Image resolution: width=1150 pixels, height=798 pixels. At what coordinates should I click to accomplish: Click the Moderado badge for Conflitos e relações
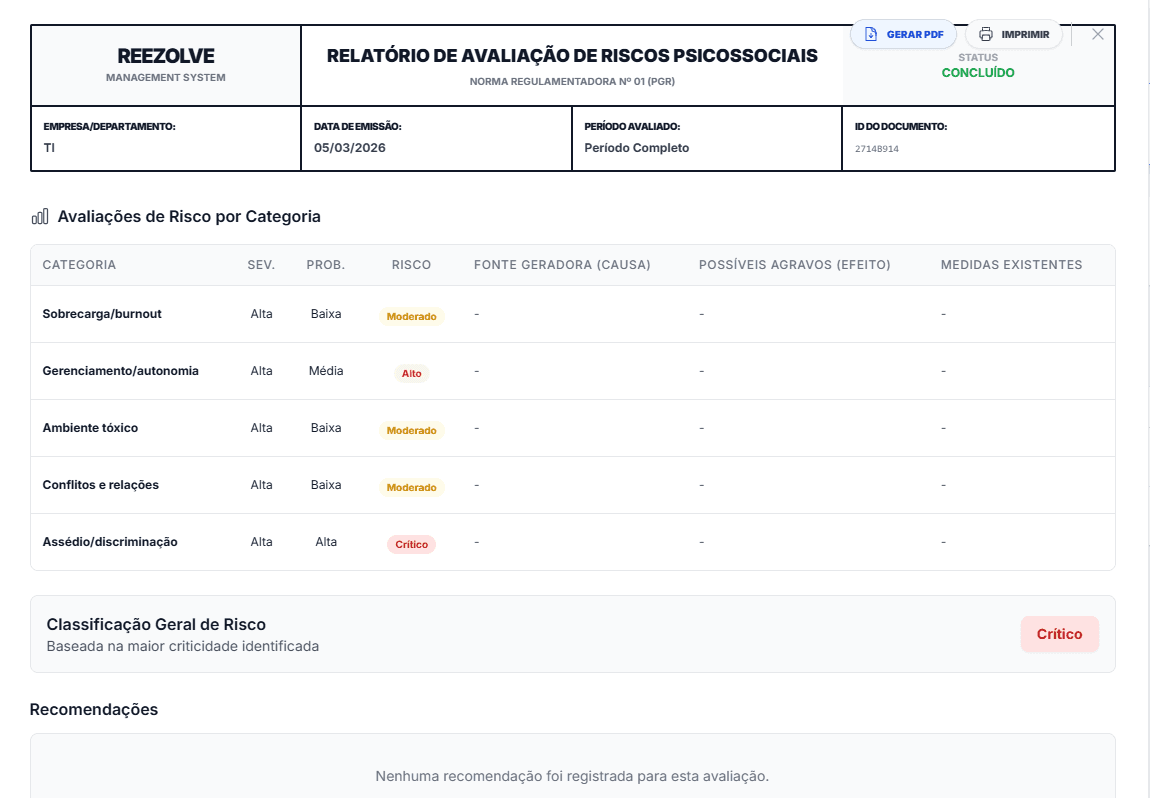tap(410, 487)
